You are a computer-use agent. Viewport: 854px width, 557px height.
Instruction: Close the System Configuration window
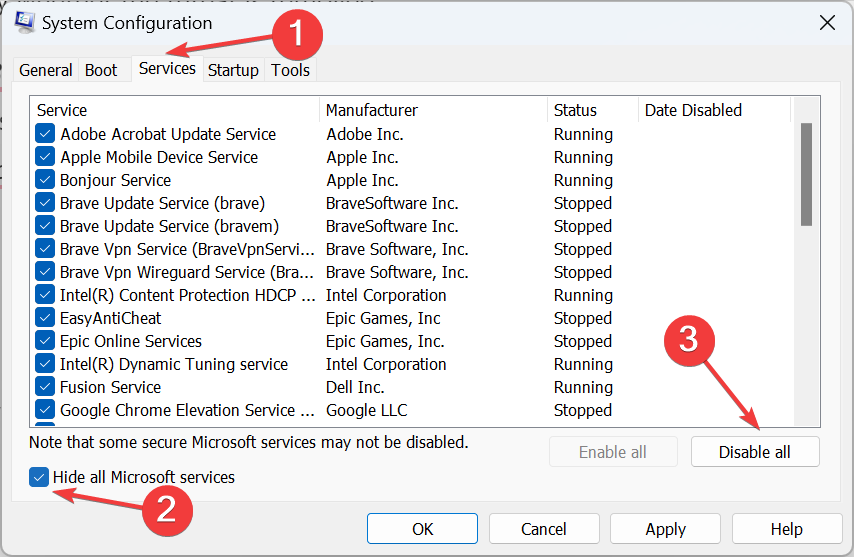coord(826,22)
